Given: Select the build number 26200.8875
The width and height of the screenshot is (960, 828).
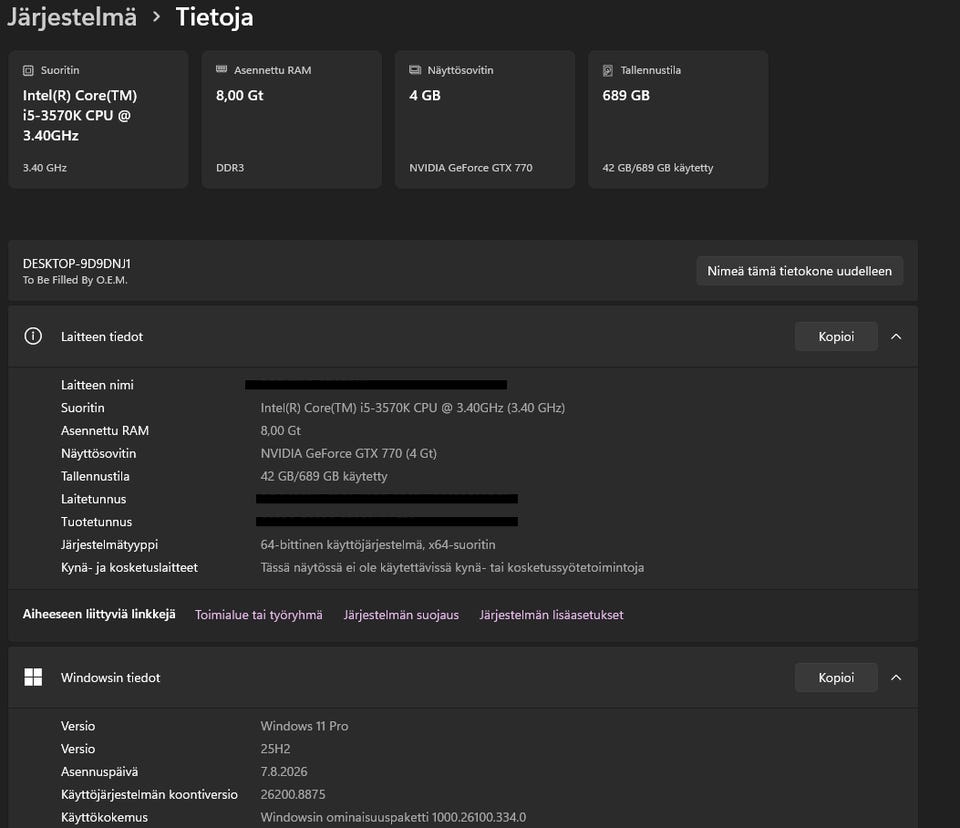Looking at the screenshot, I should (x=293, y=794).
